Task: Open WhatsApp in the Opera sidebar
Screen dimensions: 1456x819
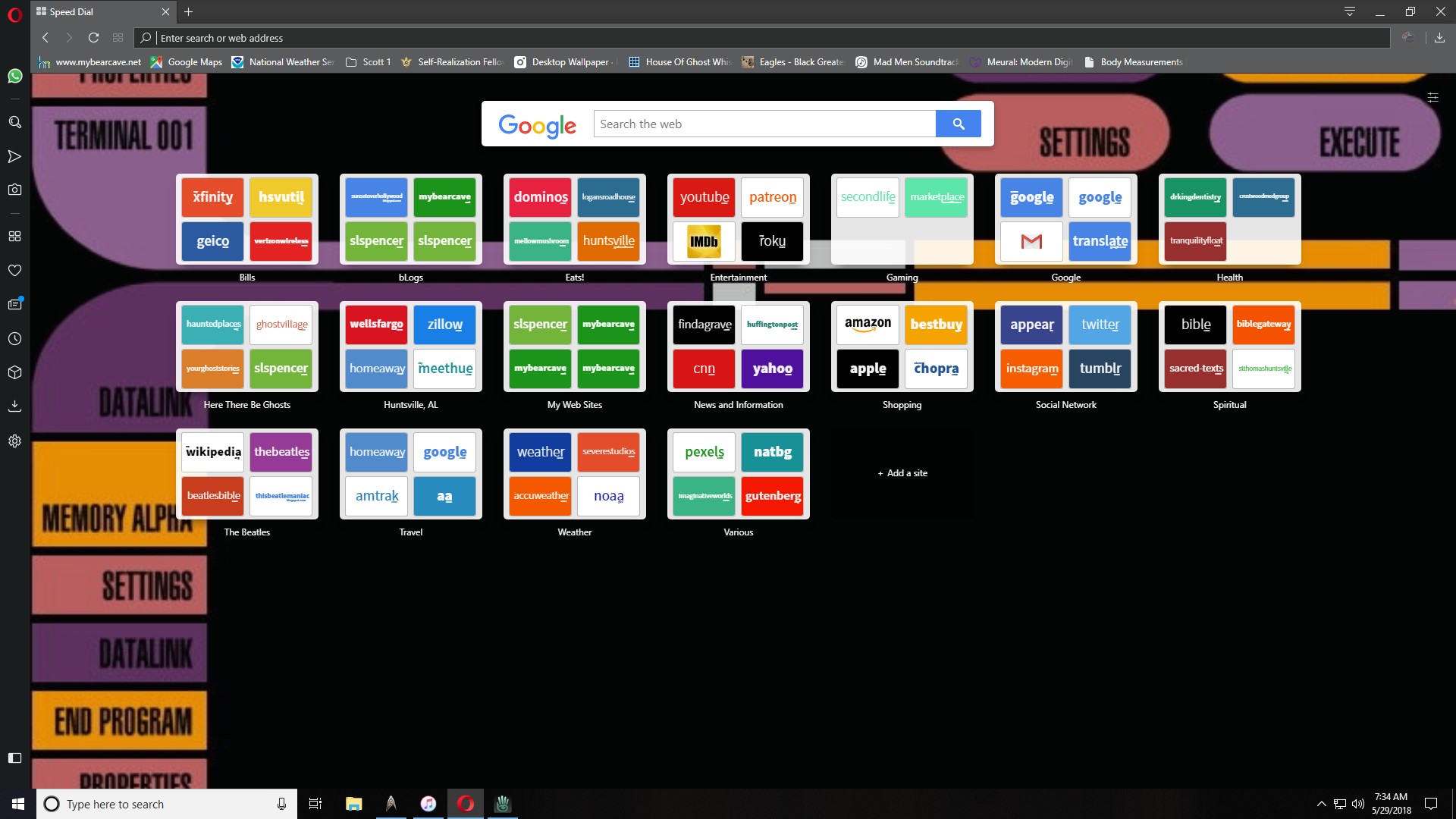Action: point(14,76)
